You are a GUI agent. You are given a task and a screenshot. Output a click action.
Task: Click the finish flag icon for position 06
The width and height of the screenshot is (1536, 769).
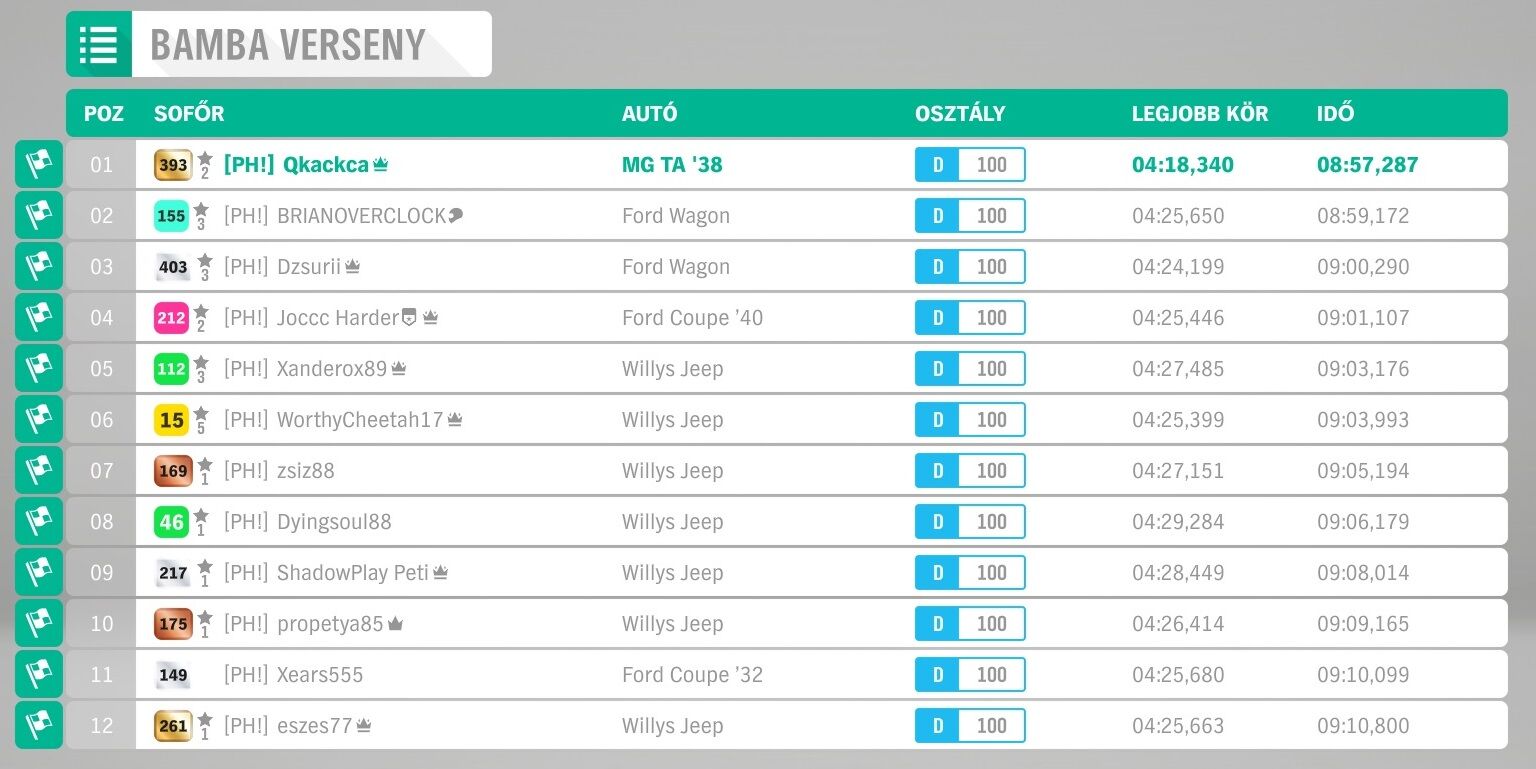[x=39, y=419]
